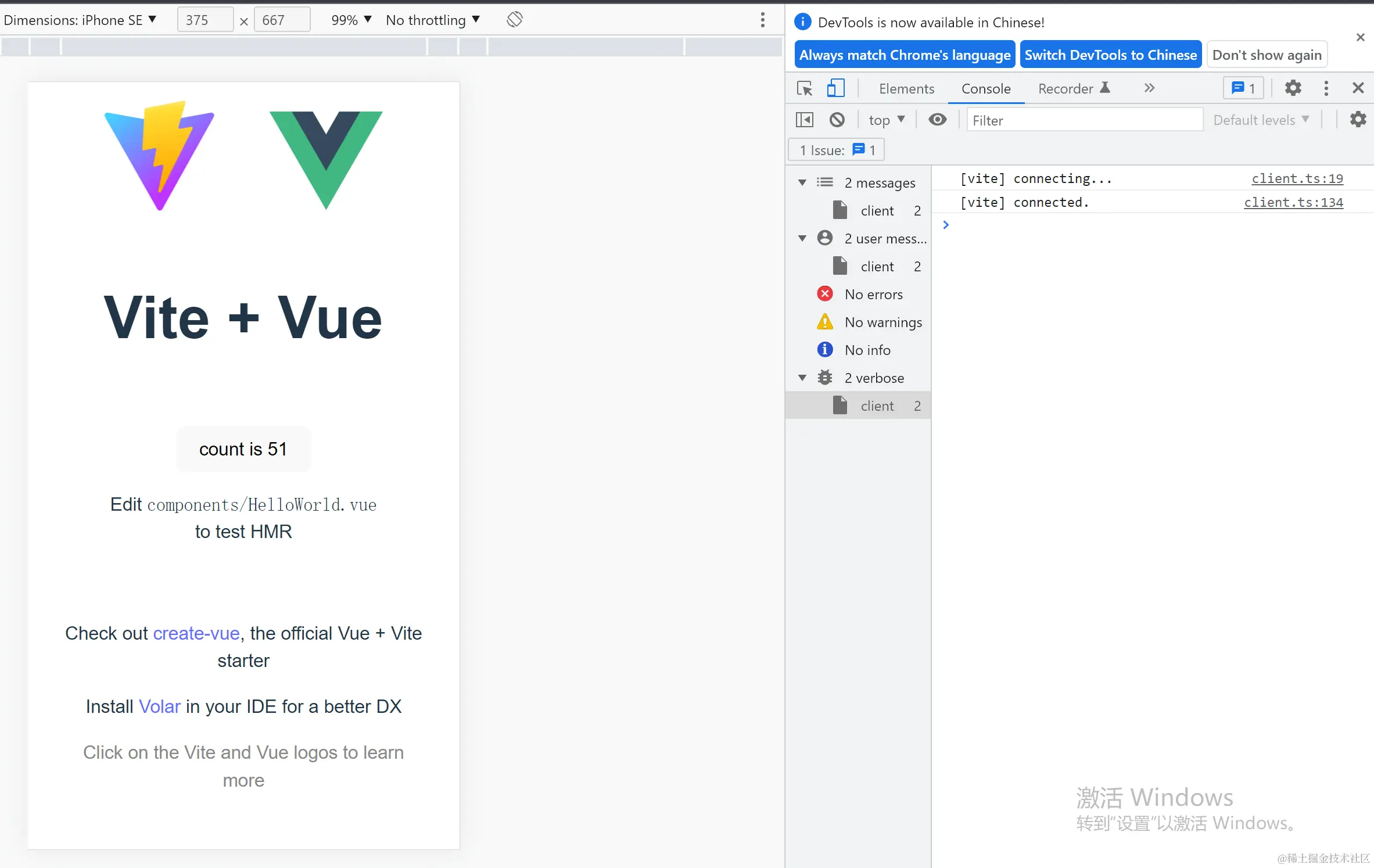
Task: Click the inspect element picker icon
Action: 805,88
